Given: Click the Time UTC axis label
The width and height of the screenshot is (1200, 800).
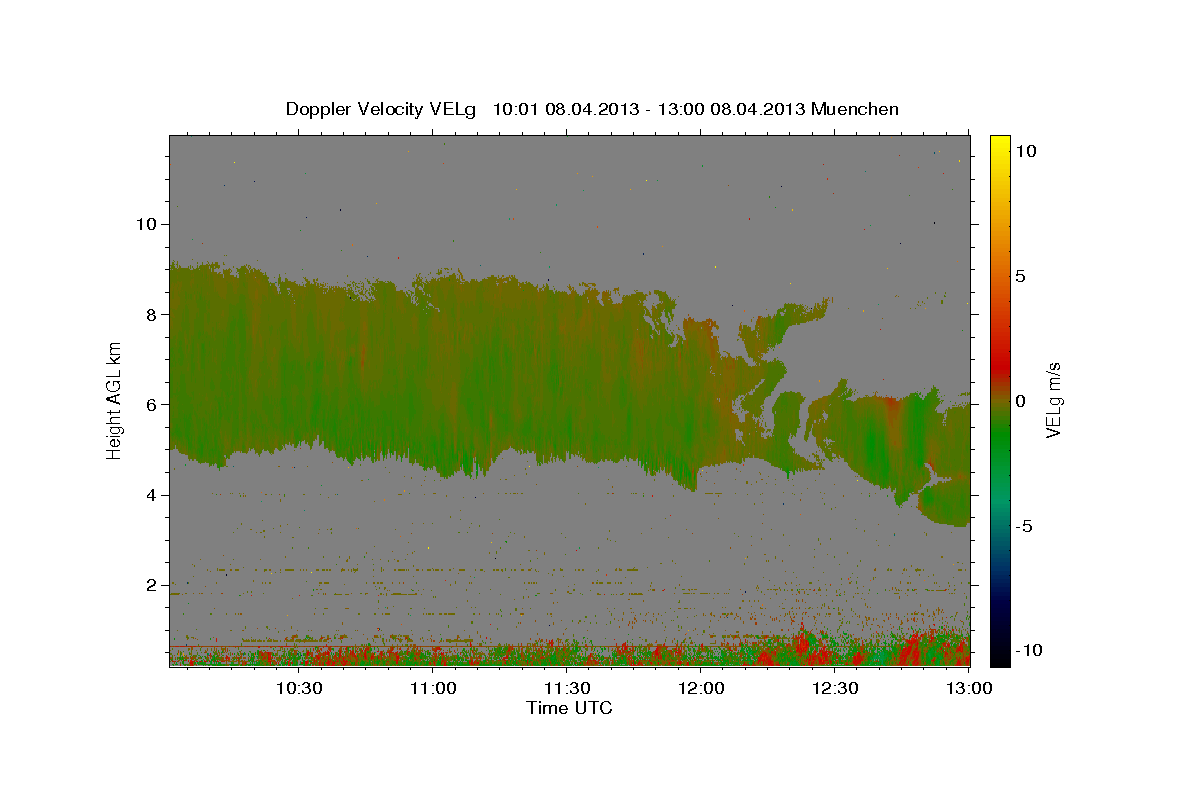Looking at the screenshot, I should [x=569, y=708].
